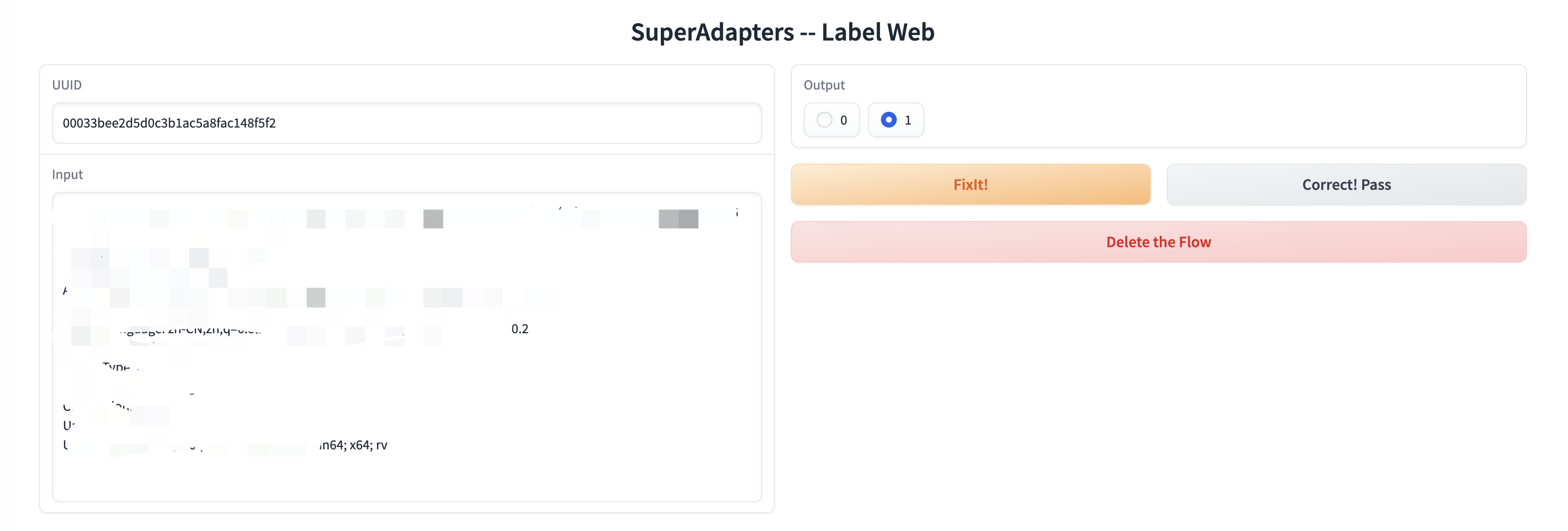Click the Correct! Pass button
Image resolution: width=1568 pixels, height=531 pixels.
[1346, 184]
